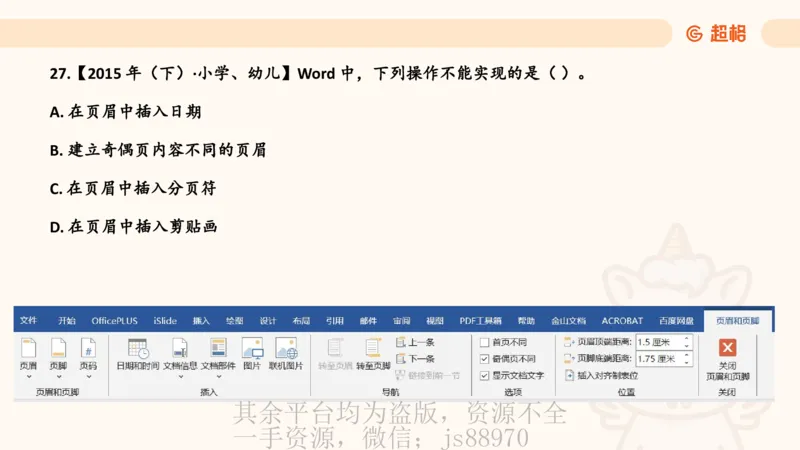
Task: Decrease 页眉顶端距离 with down arrow
Action: point(686,346)
